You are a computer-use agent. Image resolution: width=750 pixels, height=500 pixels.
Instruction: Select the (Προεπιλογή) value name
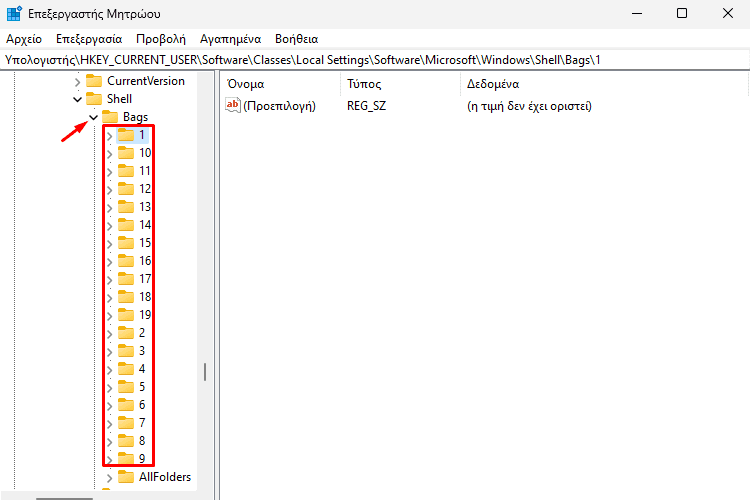coord(279,106)
